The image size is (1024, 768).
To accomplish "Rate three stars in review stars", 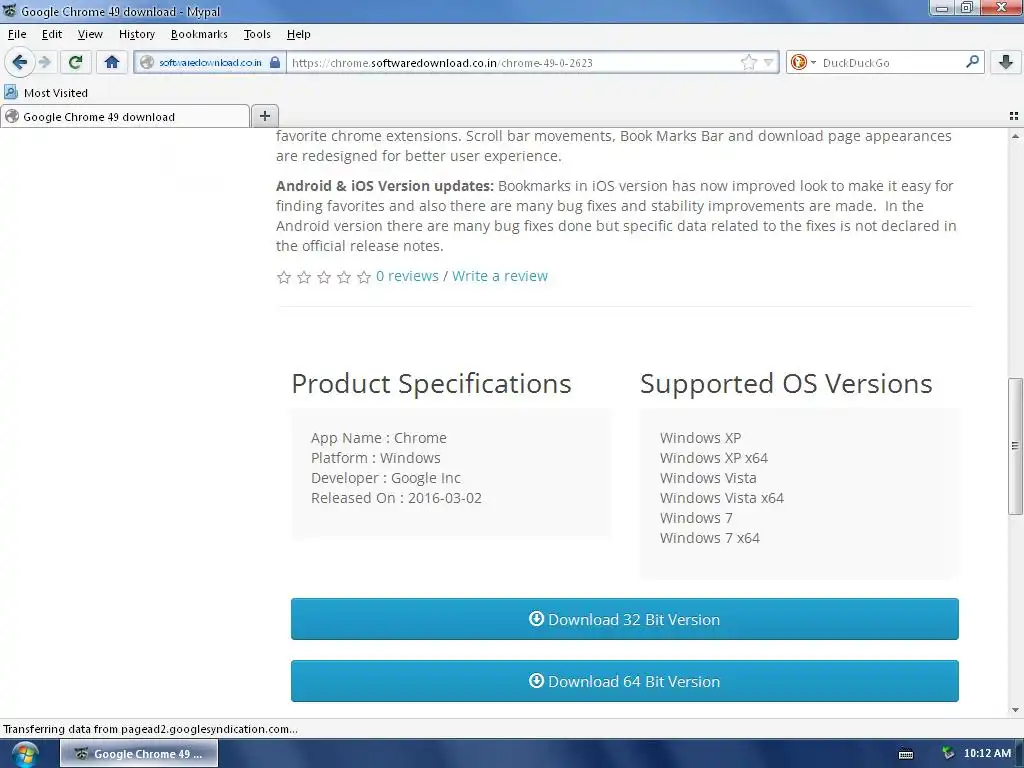I will (x=324, y=278).
